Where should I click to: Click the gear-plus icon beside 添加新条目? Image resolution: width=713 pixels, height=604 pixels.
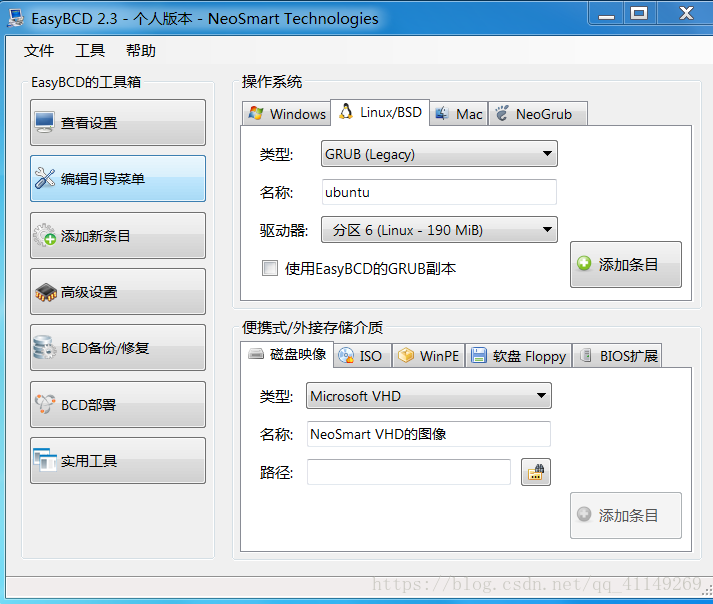(45, 235)
